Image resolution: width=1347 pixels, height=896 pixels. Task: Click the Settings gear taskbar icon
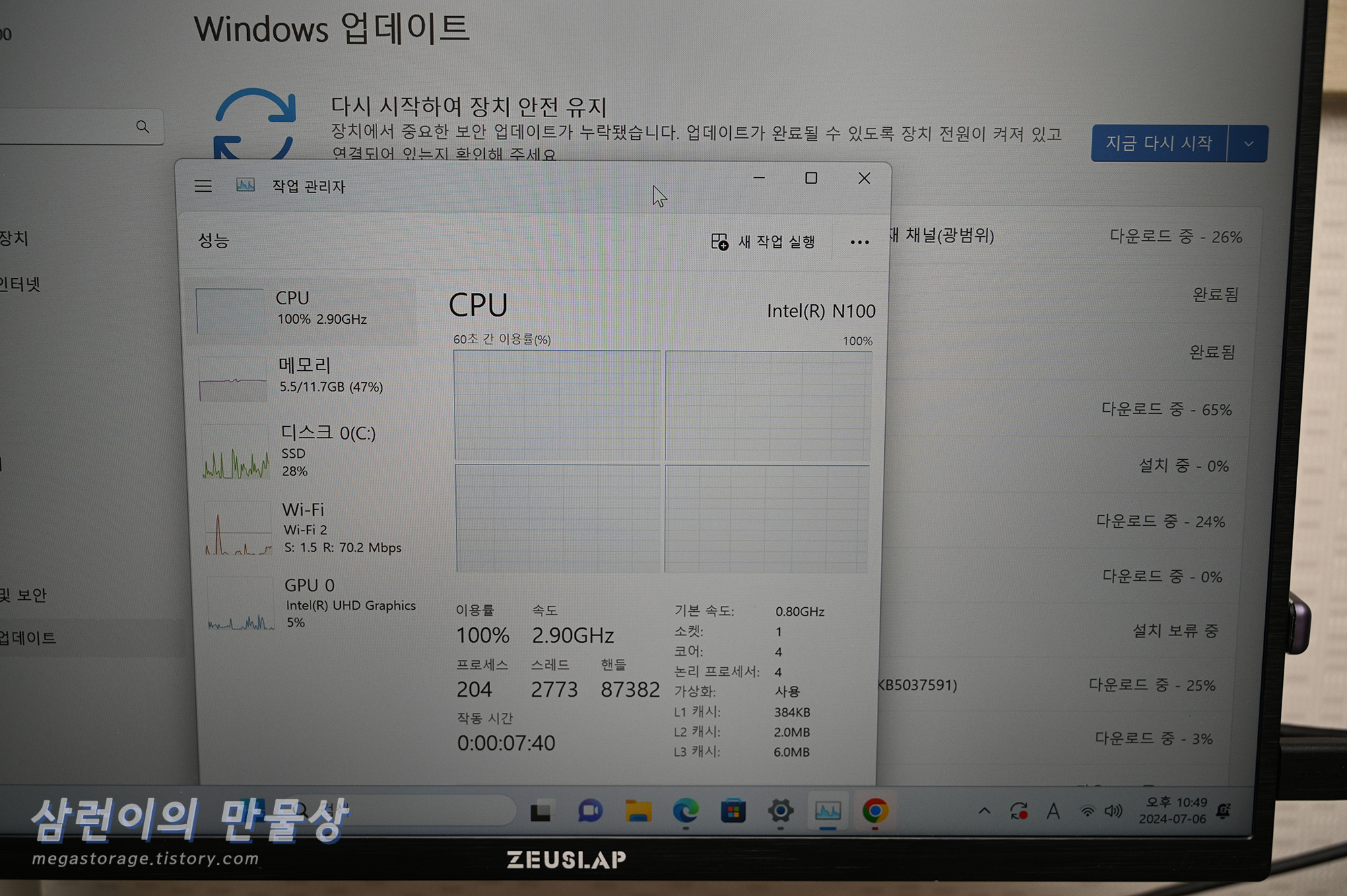point(780,811)
